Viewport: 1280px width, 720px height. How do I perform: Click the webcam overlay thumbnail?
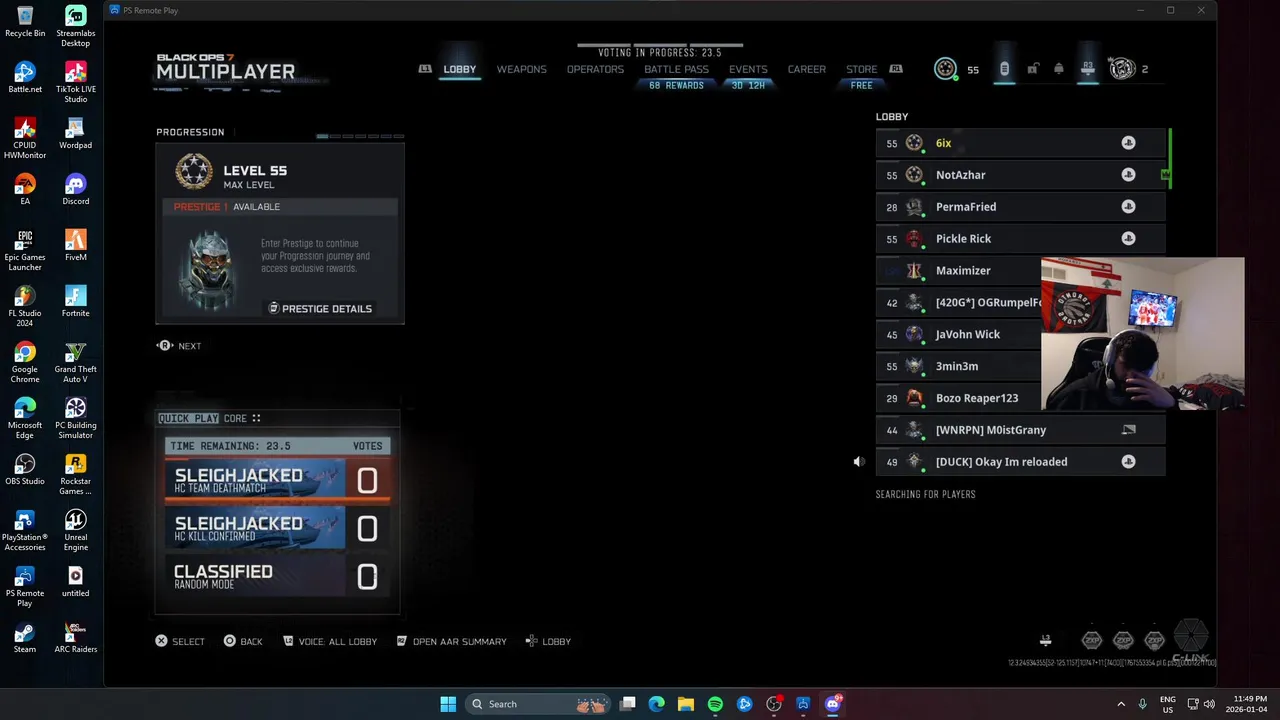click(x=1143, y=334)
